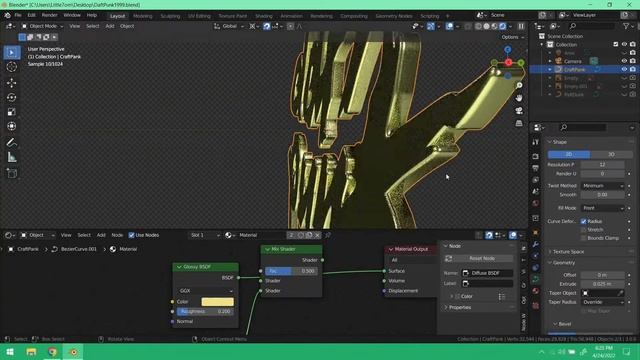This screenshot has width=640, height=360.
Task: Click Blender icon in the taskbar
Action: (73, 351)
